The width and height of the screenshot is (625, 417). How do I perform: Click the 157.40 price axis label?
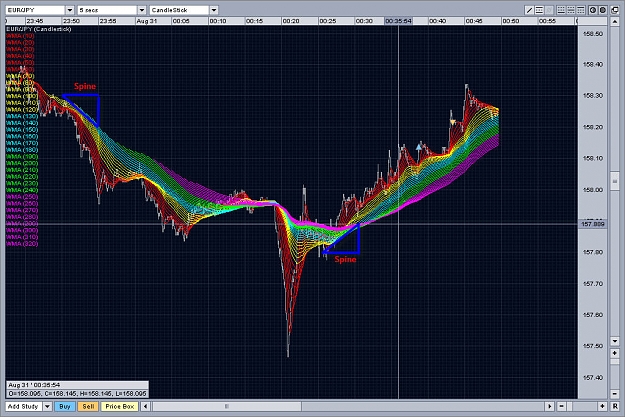tap(593, 378)
